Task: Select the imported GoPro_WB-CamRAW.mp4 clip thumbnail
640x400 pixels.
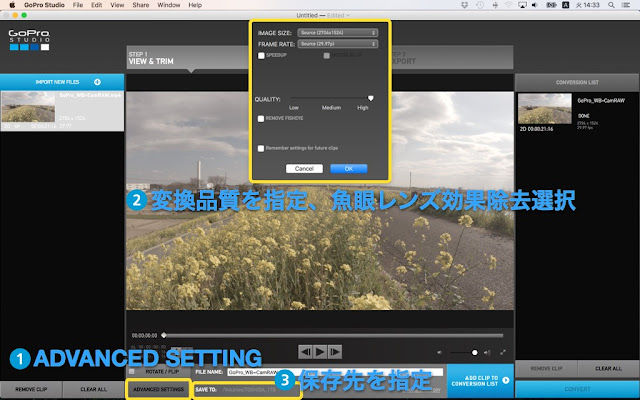Action: [x=28, y=107]
